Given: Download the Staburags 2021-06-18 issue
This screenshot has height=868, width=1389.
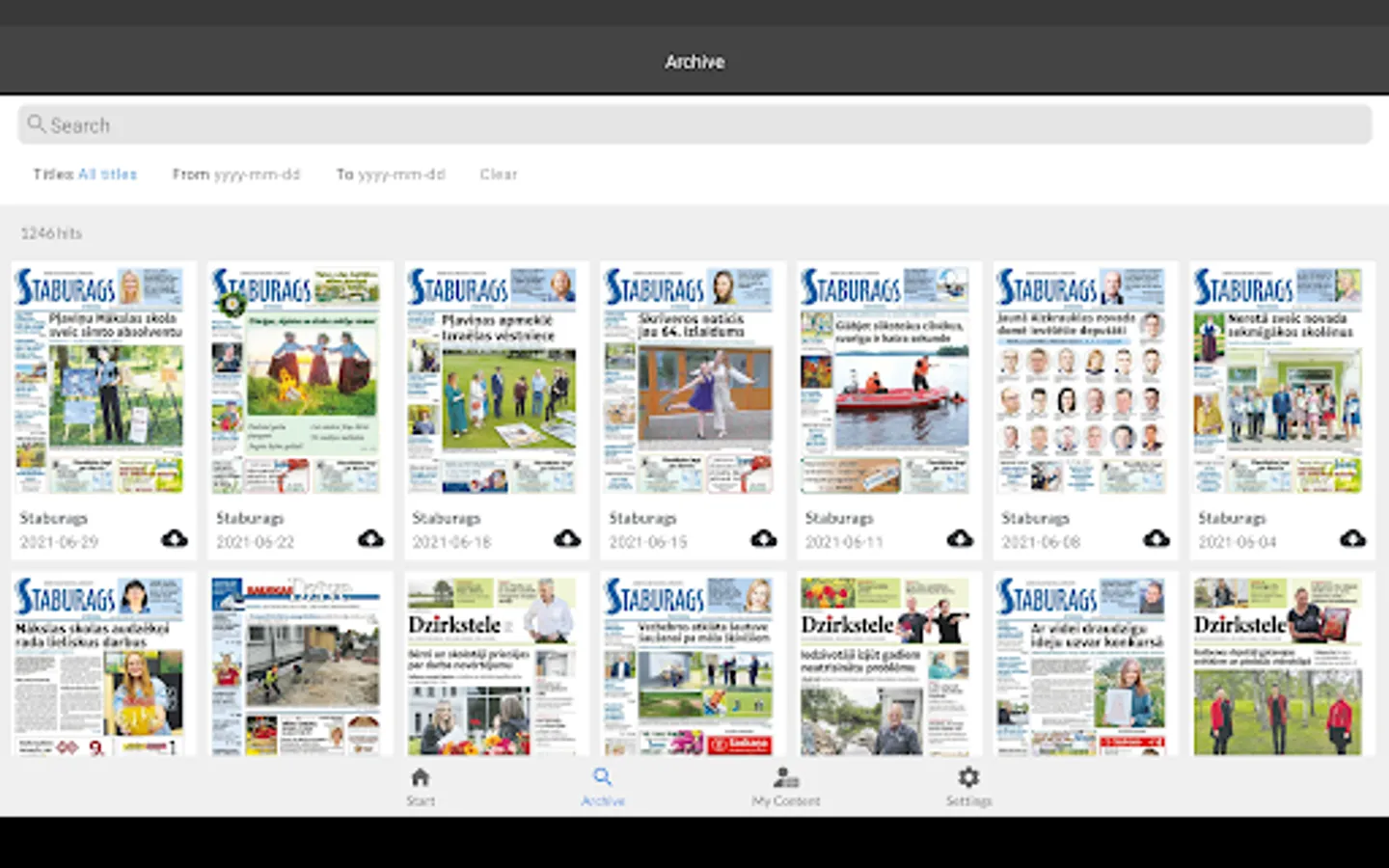Looking at the screenshot, I should pos(567,538).
